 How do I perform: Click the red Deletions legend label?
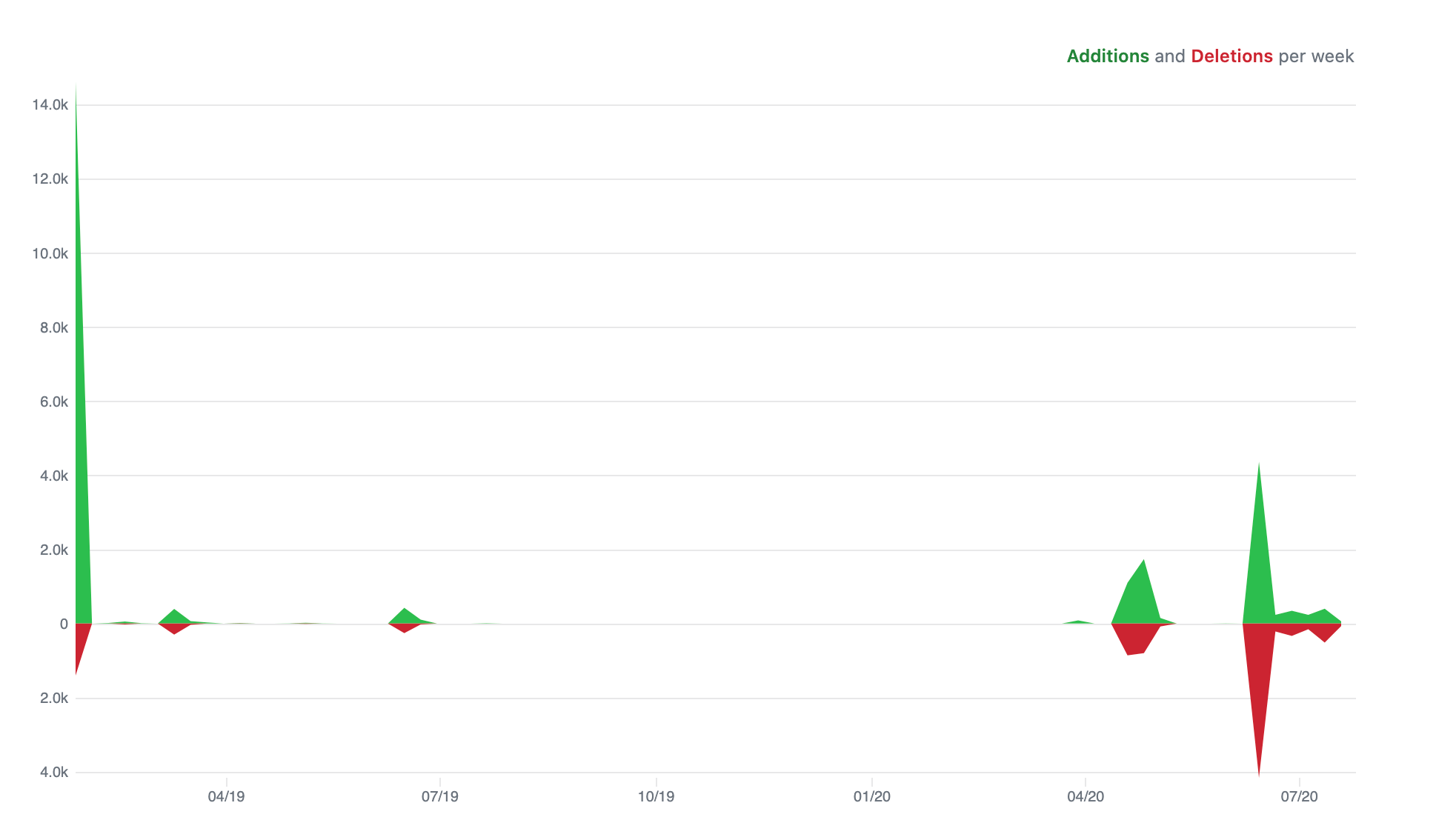coord(1231,56)
